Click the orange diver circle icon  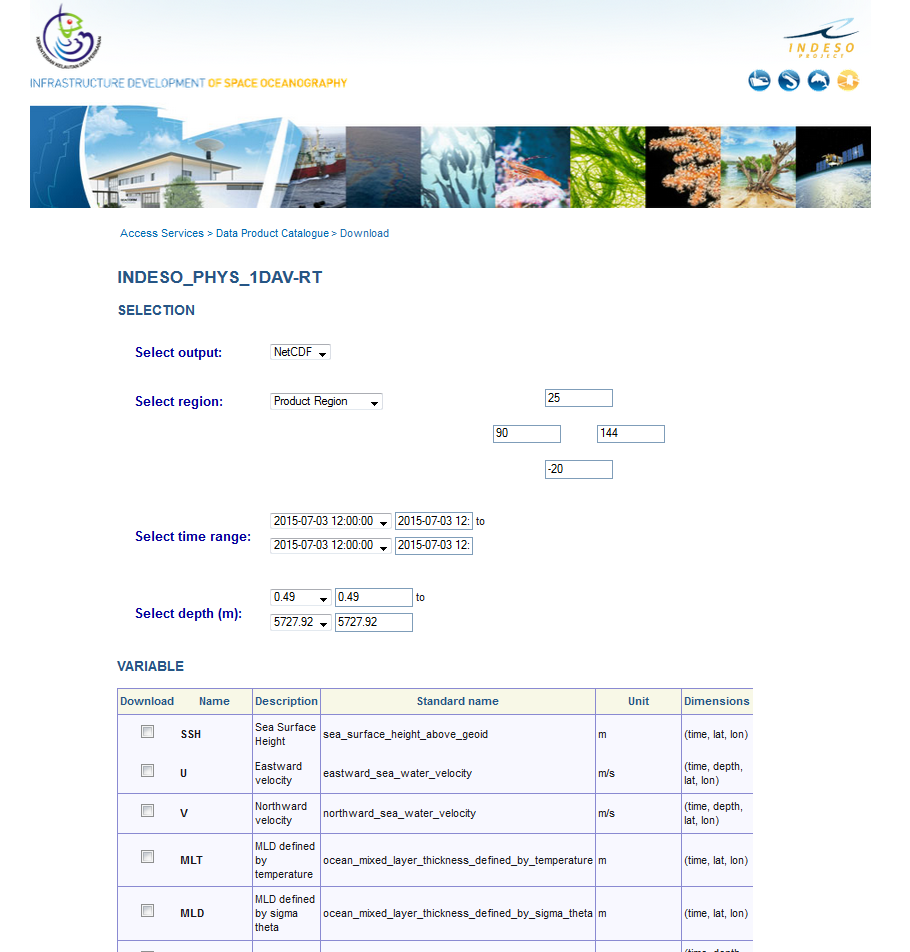pyautogui.click(x=847, y=80)
